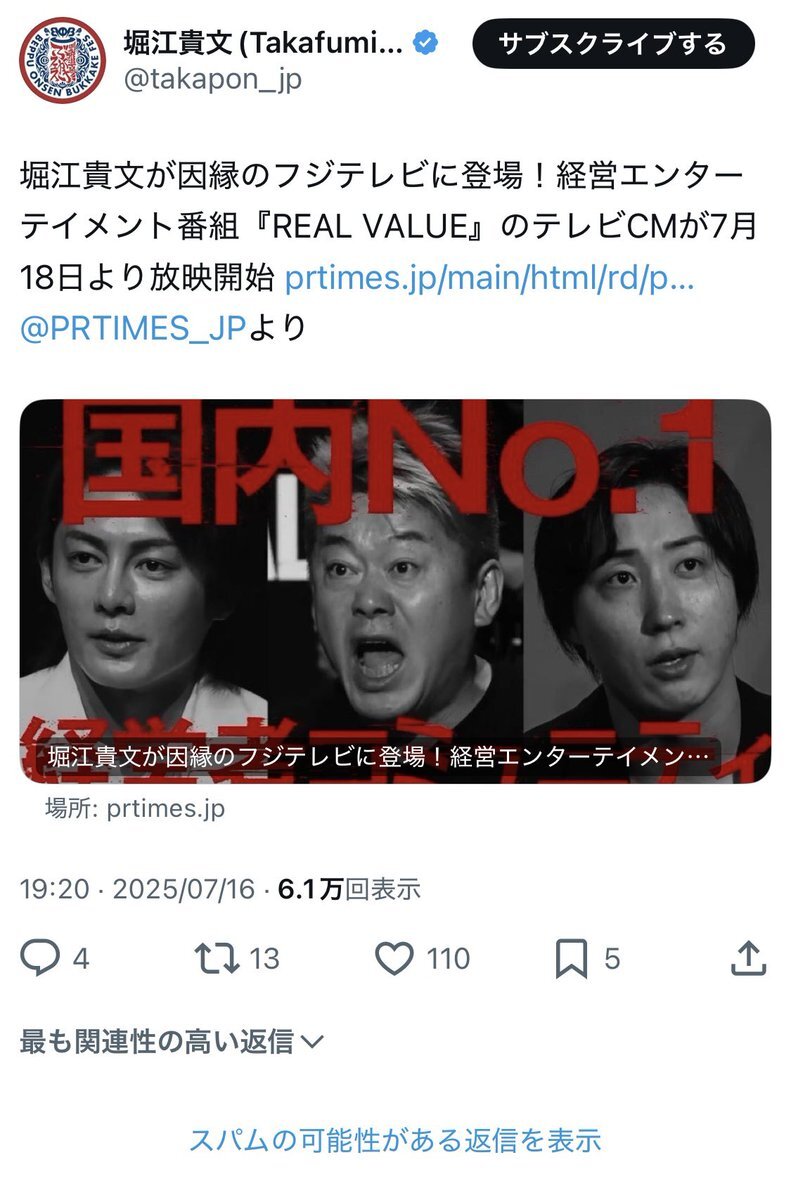This screenshot has width=791, height=1200.
Task: Open the prtimes.jp article link
Action: coord(489,278)
